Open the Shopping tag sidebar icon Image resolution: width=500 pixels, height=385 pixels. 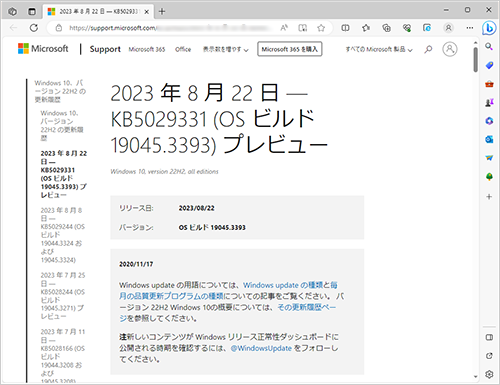pos(489,65)
